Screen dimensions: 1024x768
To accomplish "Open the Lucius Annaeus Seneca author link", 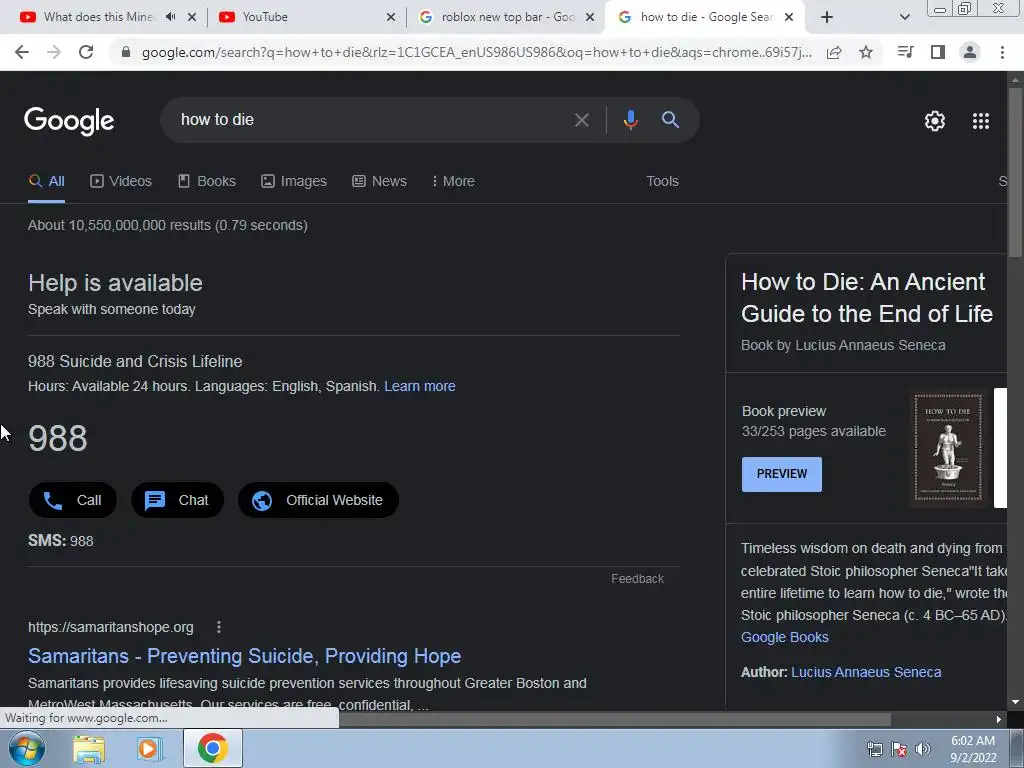I will (866, 672).
